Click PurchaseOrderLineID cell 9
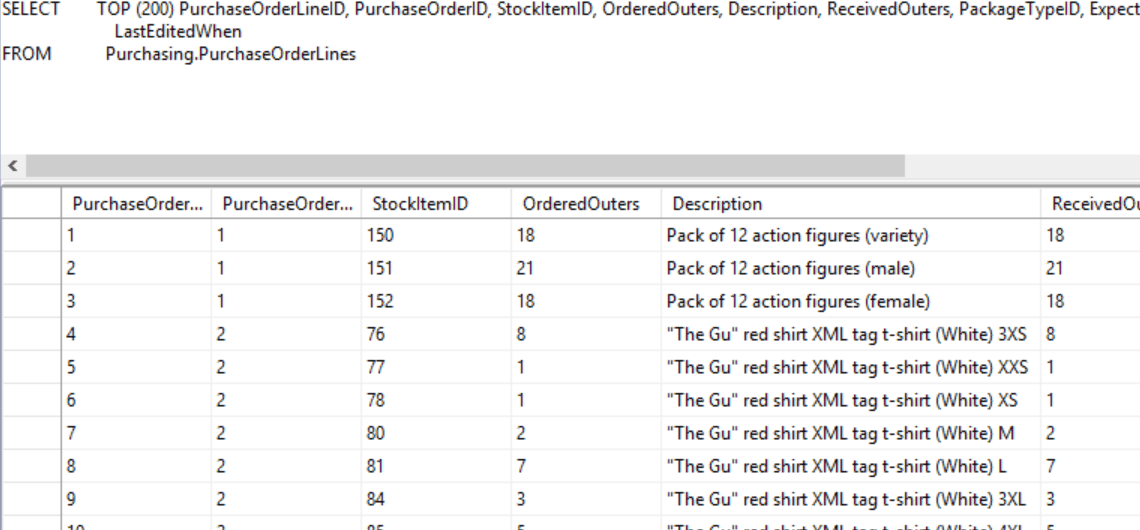This screenshot has width=1140, height=530. [x=137, y=499]
